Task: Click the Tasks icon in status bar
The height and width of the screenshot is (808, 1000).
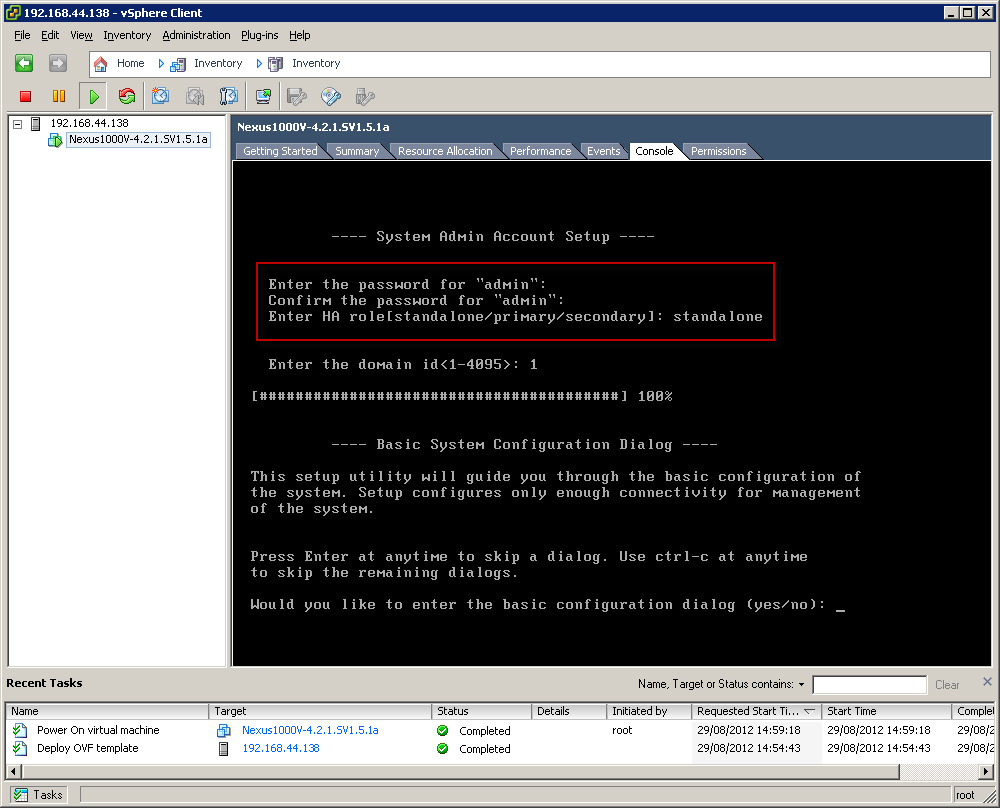Action: click(21, 795)
